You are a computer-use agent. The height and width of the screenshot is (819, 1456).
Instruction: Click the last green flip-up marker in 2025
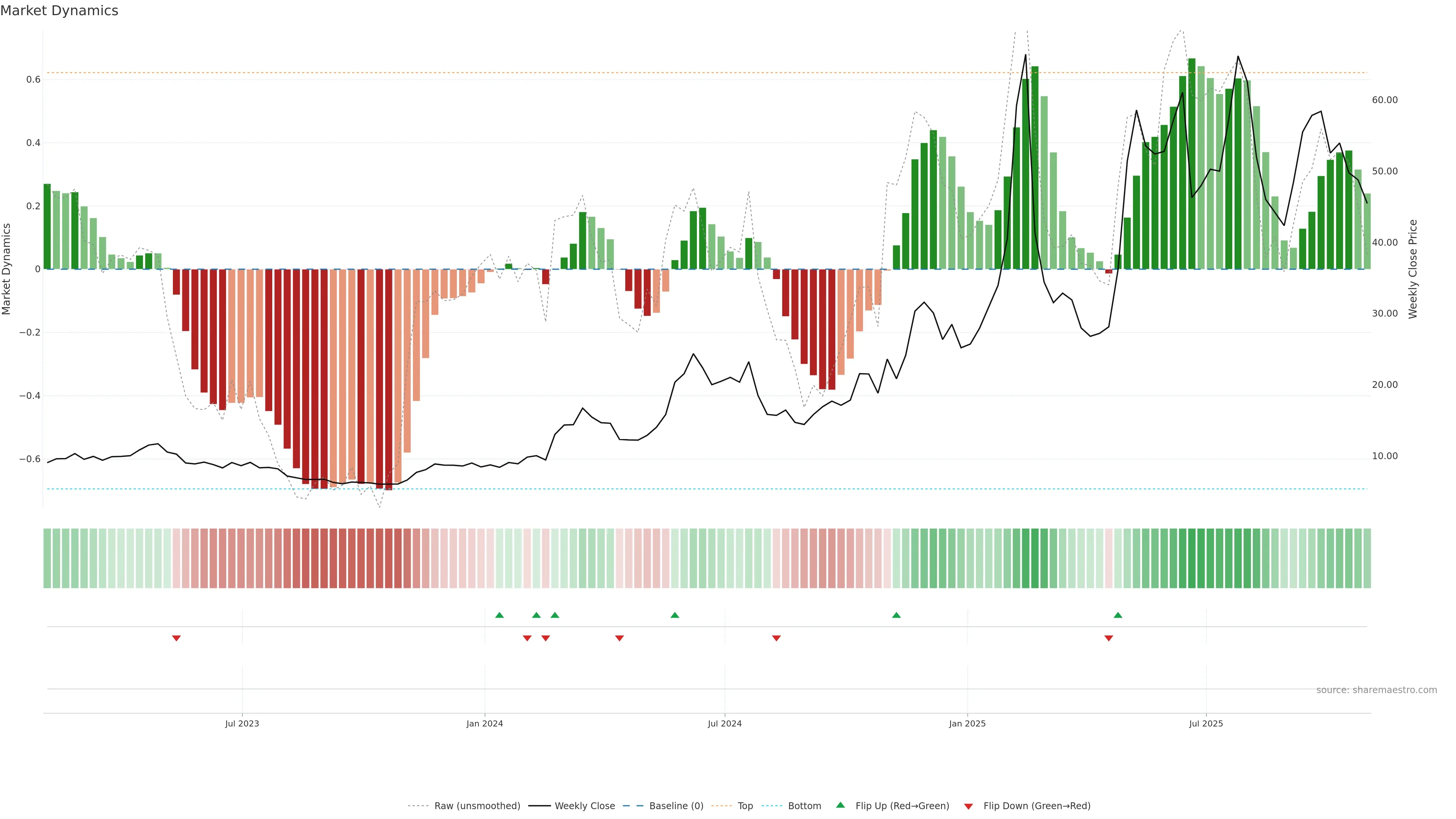click(x=1117, y=615)
